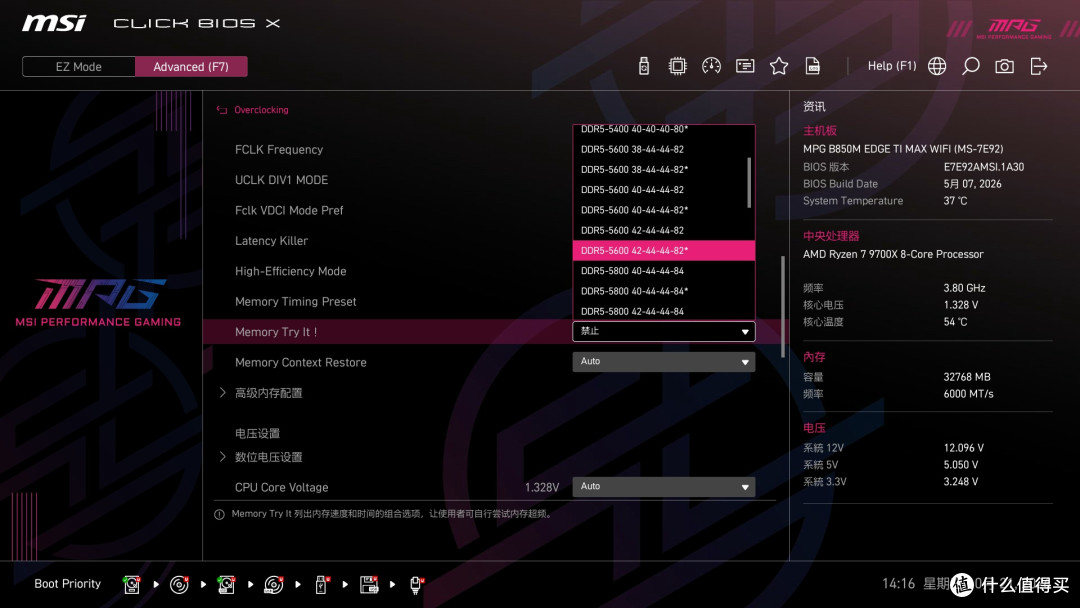Open the Memory Context Restore dropdown

coord(663,361)
